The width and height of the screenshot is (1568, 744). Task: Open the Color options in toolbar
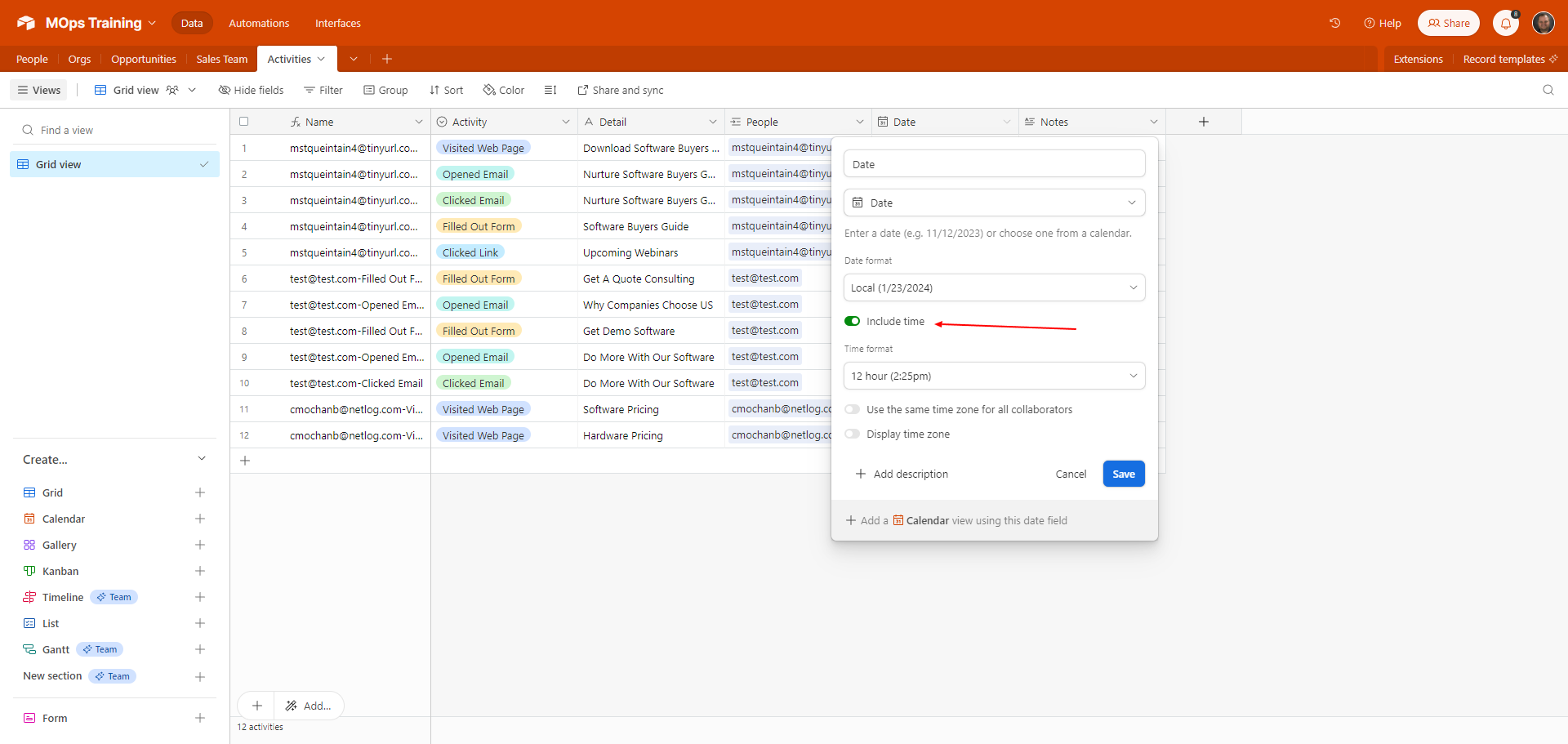(x=504, y=90)
